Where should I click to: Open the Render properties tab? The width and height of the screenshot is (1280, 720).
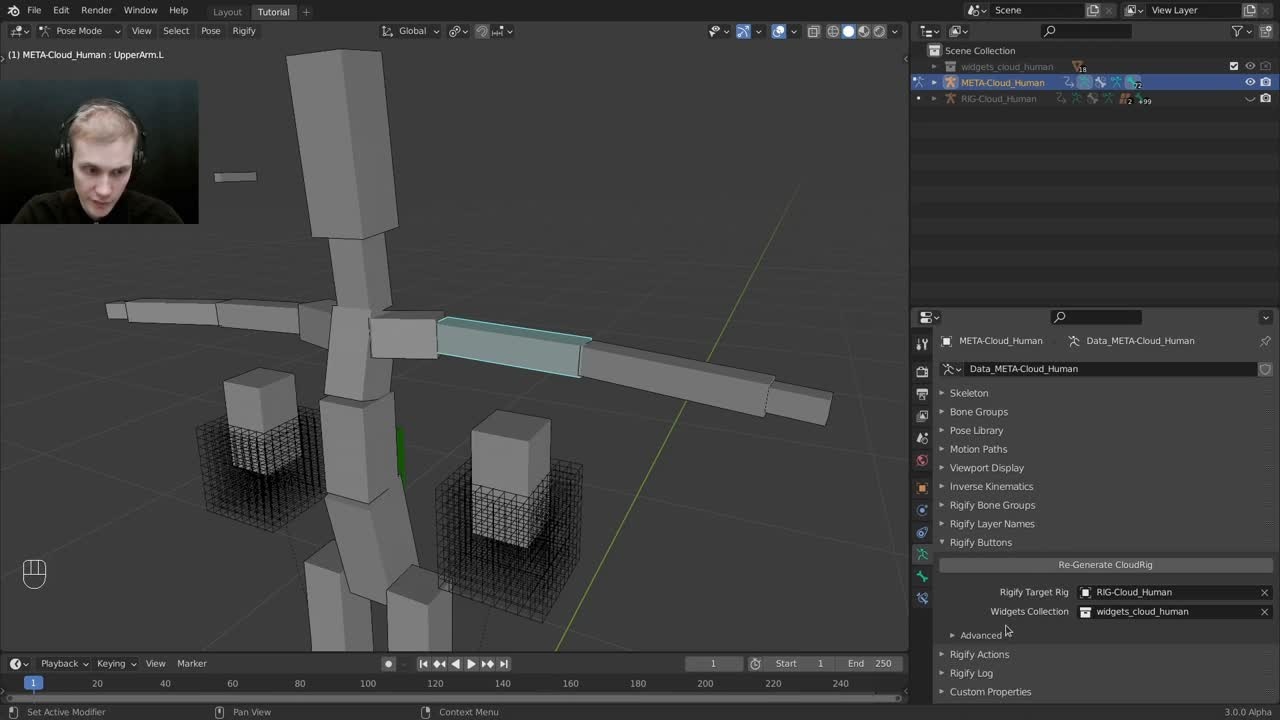(x=922, y=370)
